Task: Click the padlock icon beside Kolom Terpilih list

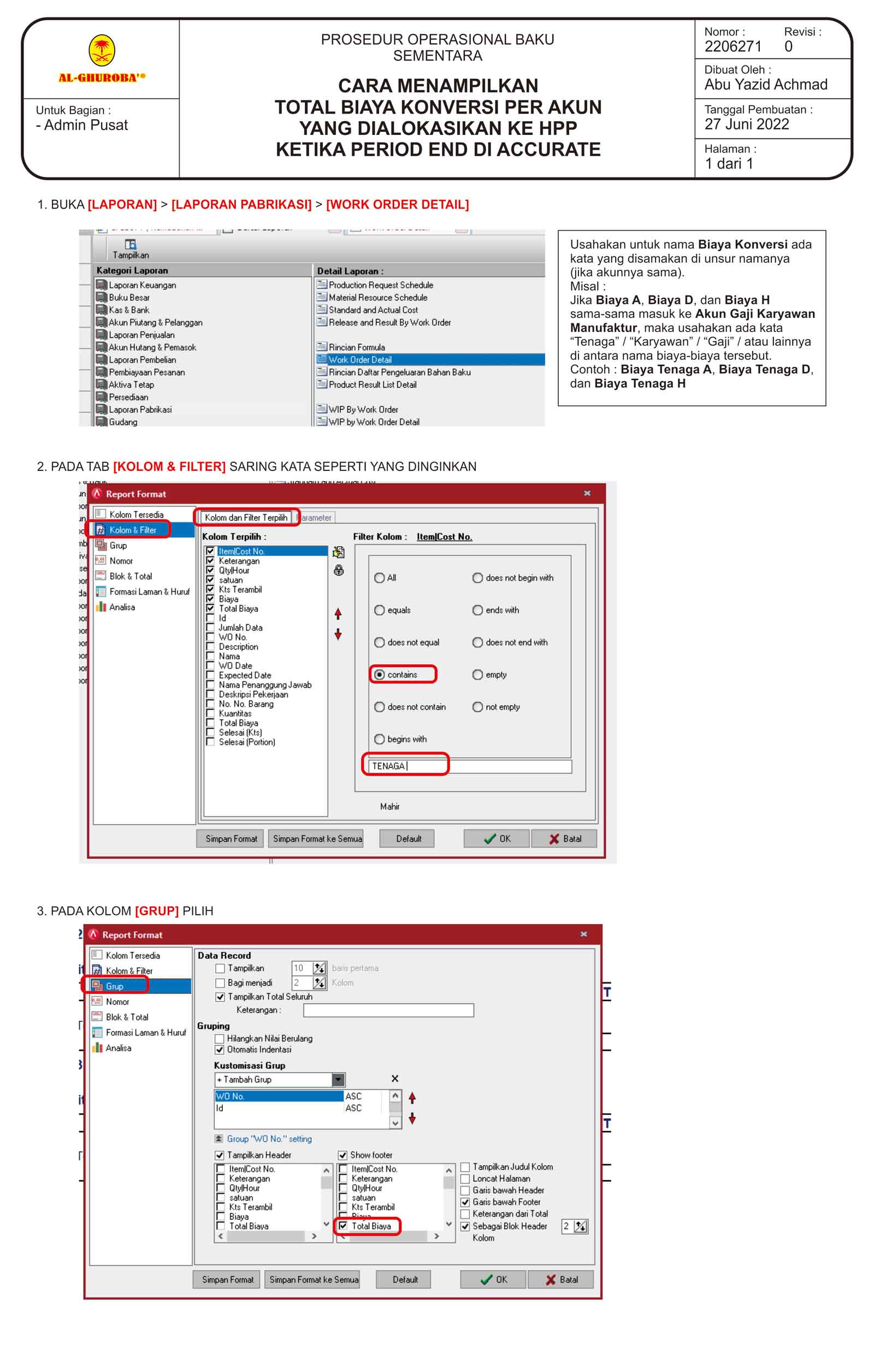Action: tap(339, 570)
